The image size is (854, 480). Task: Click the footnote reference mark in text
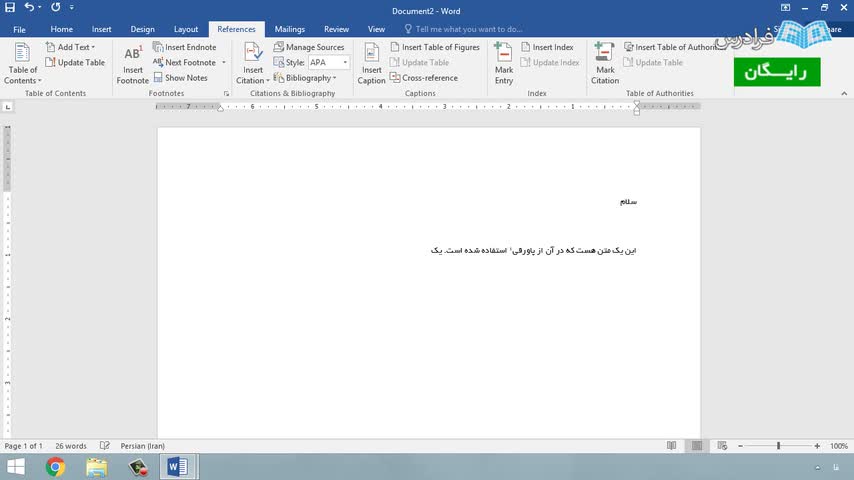click(x=511, y=249)
